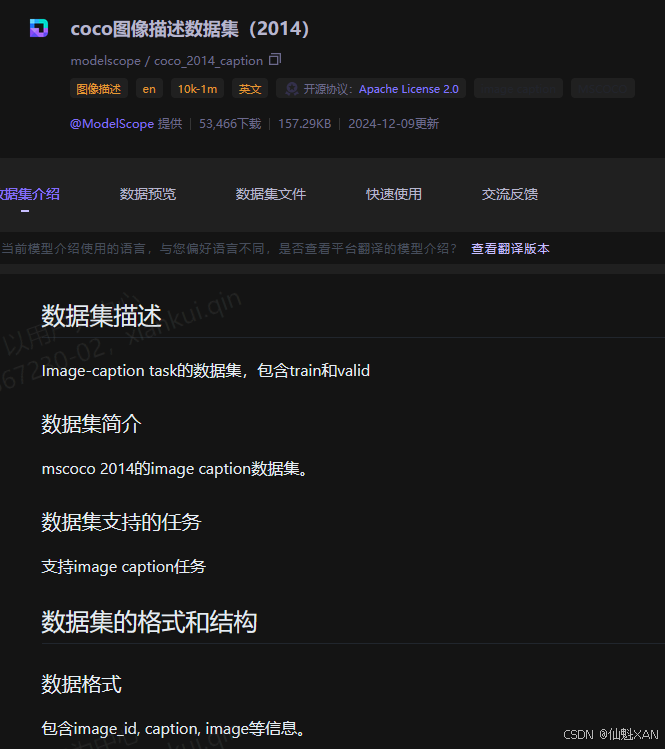This screenshot has width=665, height=749.
Task: Open the 交流反馈 tab
Action: tap(510, 194)
